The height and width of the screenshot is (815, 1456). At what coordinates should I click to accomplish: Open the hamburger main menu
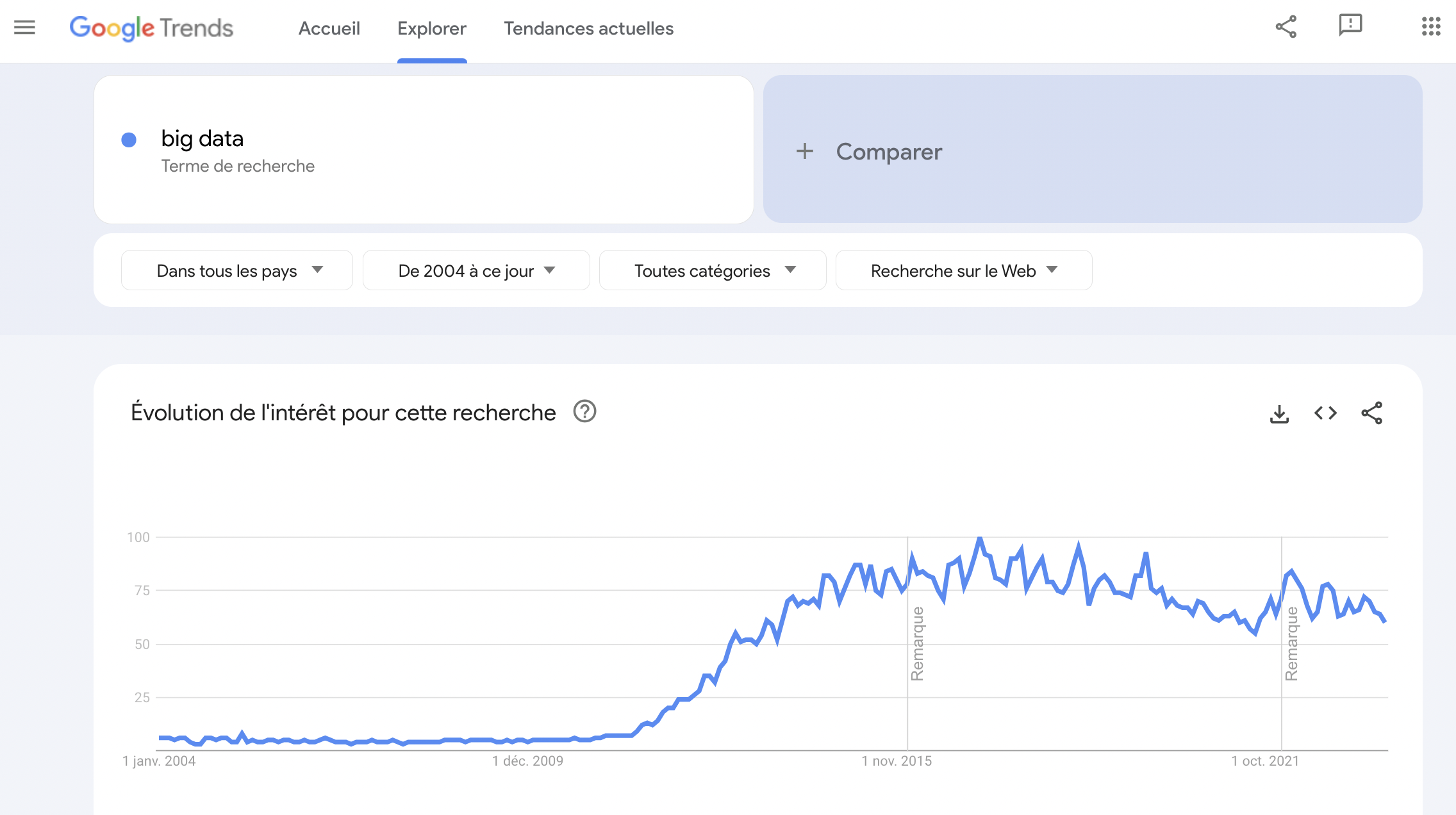[24, 28]
